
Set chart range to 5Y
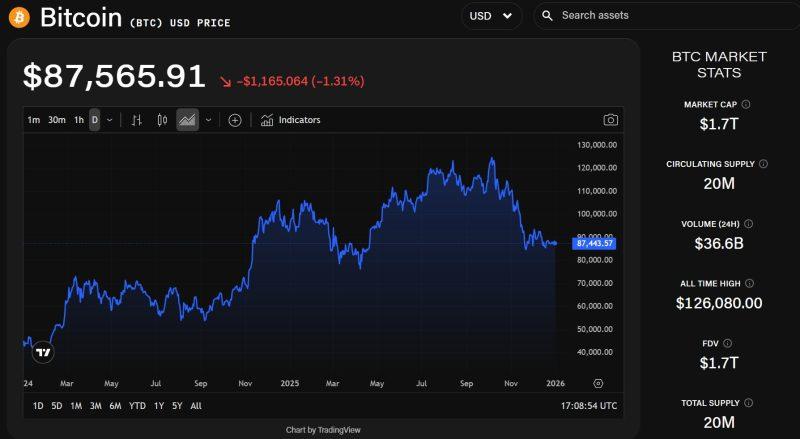(176, 406)
